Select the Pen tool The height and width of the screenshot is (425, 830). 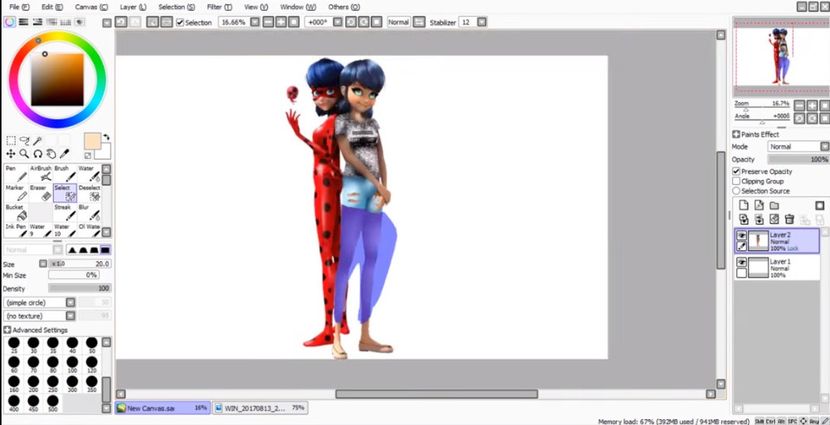[x=16, y=173]
